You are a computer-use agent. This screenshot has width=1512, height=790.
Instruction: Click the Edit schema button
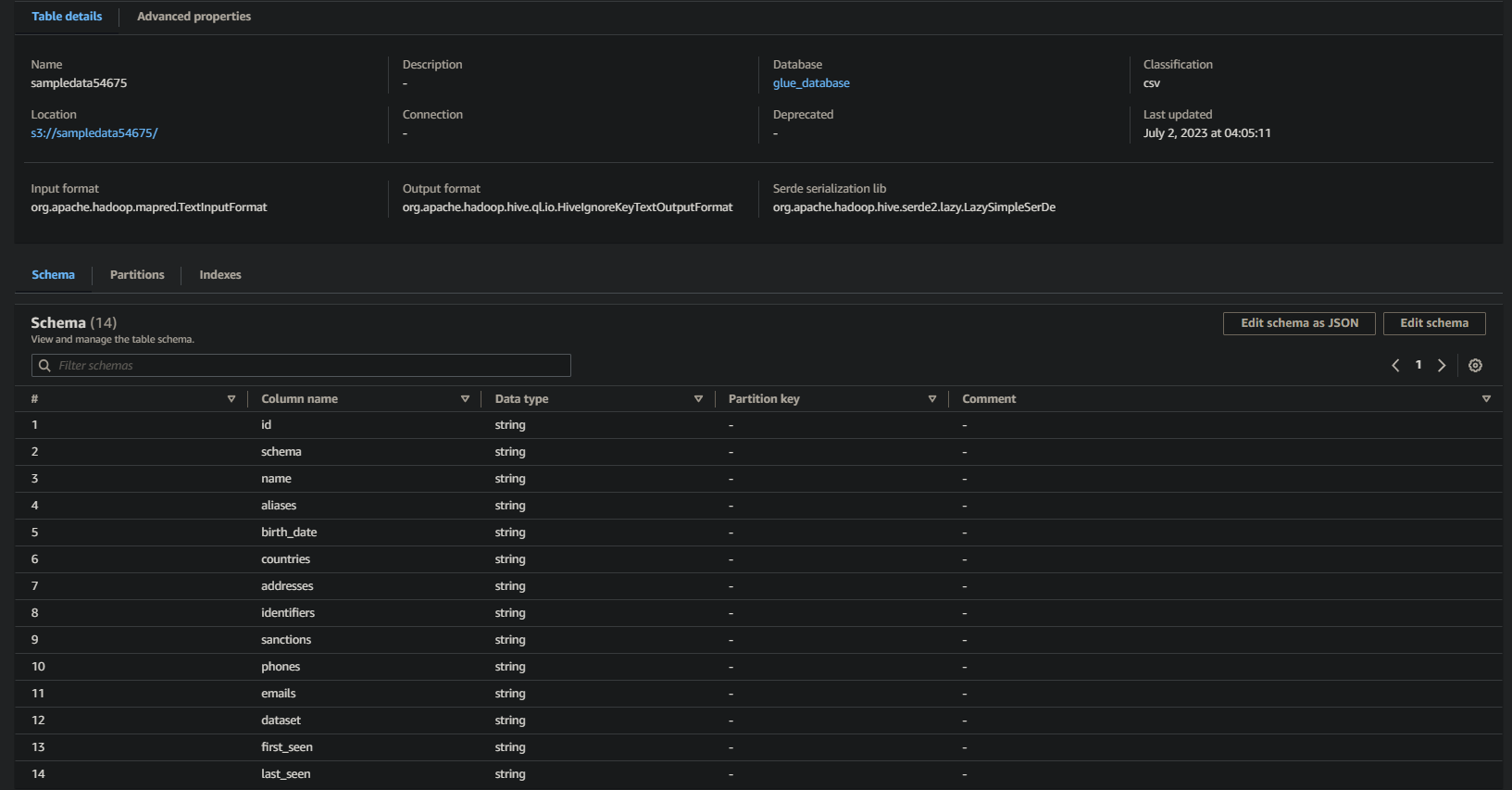(1434, 323)
